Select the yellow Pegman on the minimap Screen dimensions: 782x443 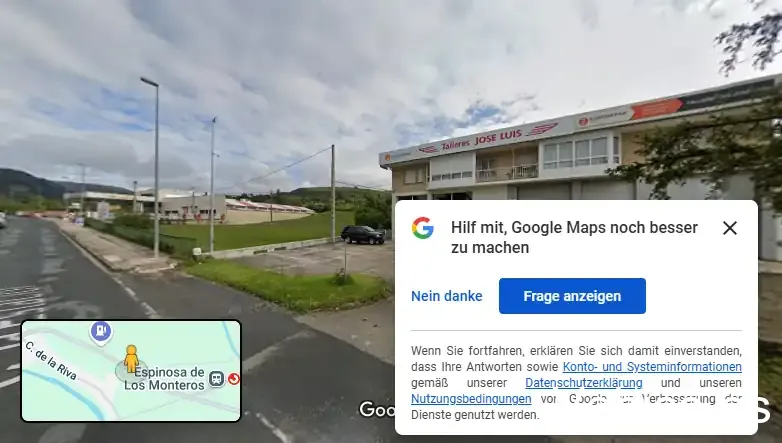click(x=131, y=359)
